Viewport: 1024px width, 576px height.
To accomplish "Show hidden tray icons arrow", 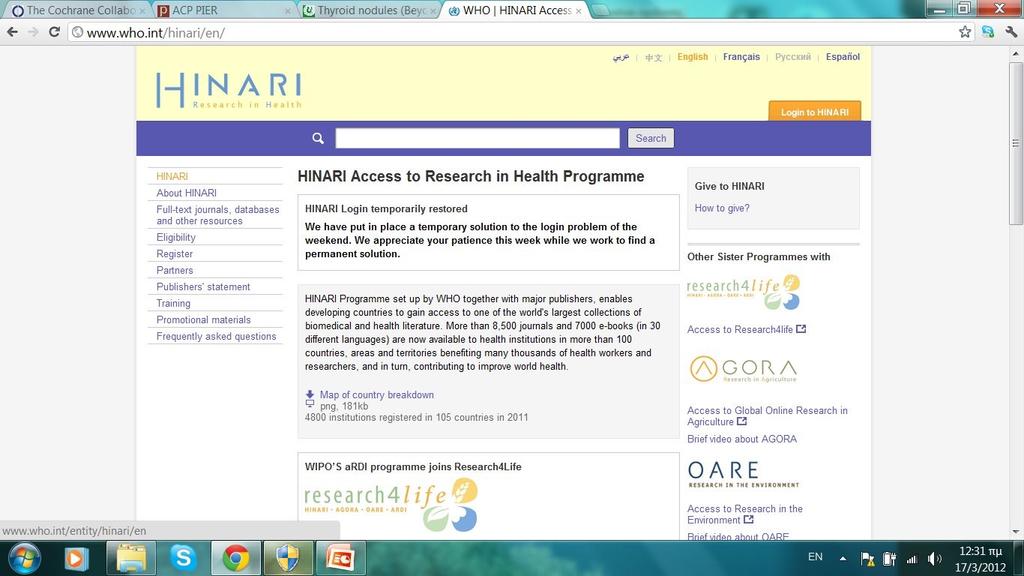I will coord(842,558).
